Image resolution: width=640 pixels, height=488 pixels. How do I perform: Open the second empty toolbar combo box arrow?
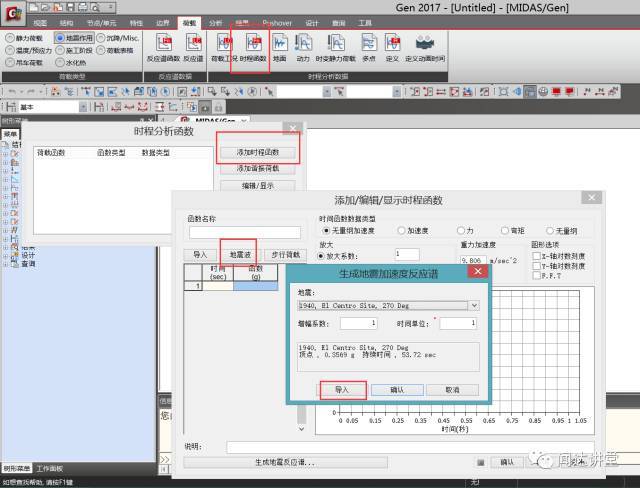(x=397, y=92)
